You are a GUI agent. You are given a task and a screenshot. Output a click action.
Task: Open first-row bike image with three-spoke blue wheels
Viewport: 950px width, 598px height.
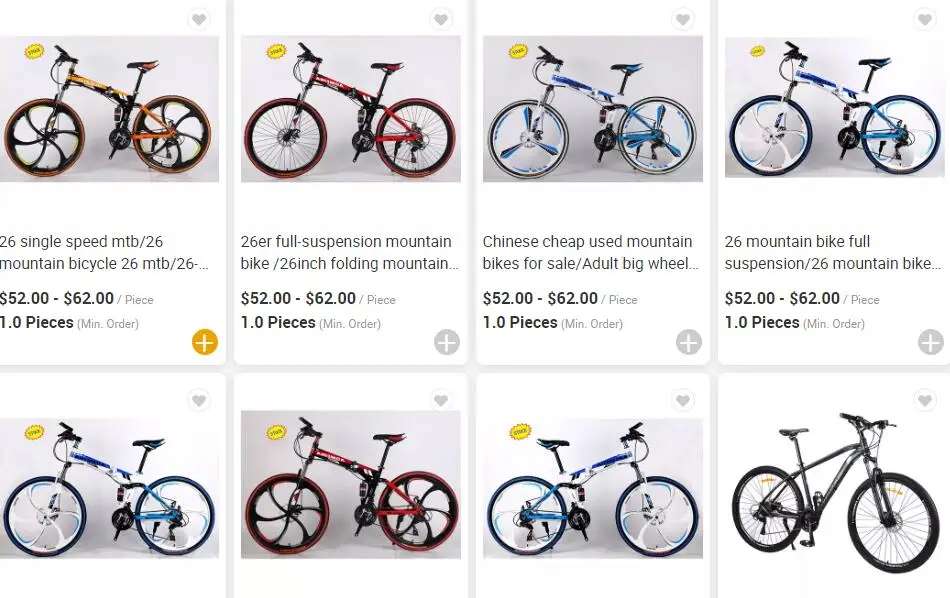click(x=592, y=110)
